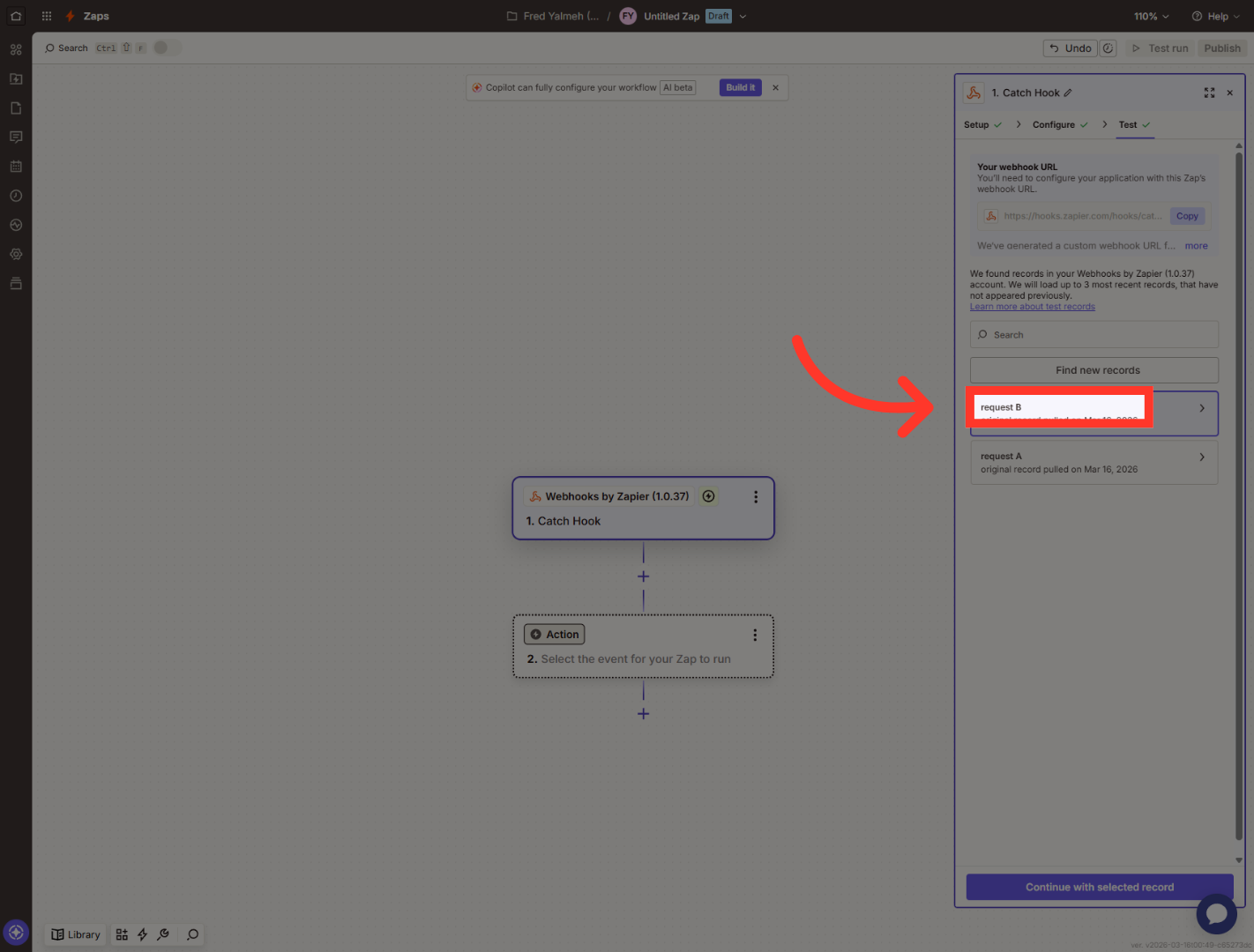Image resolution: width=1254 pixels, height=952 pixels.
Task: Open the calendar icon in the sidebar
Action: pos(16,166)
